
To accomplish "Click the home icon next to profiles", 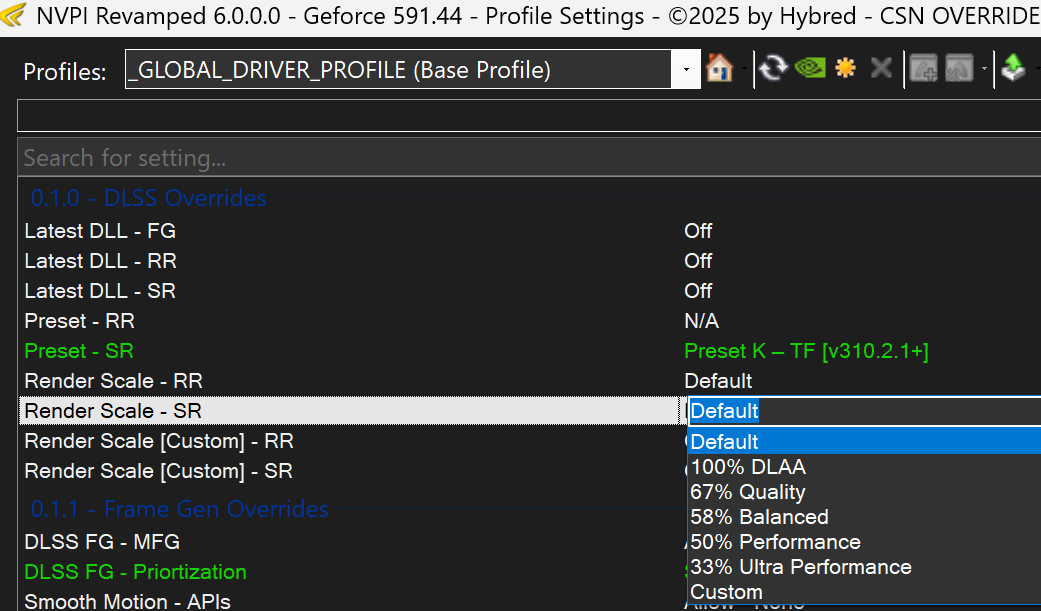I will coord(720,68).
